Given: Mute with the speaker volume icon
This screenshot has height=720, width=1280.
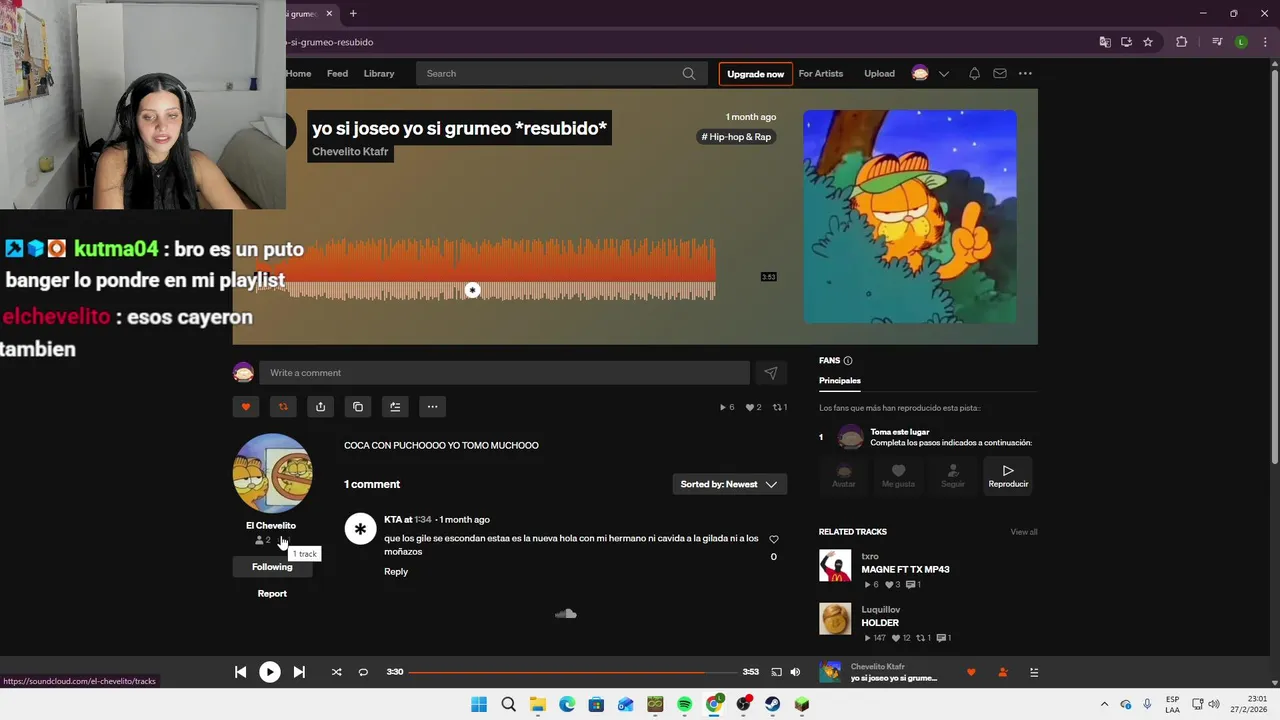Looking at the screenshot, I should click(x=795, y=672).
